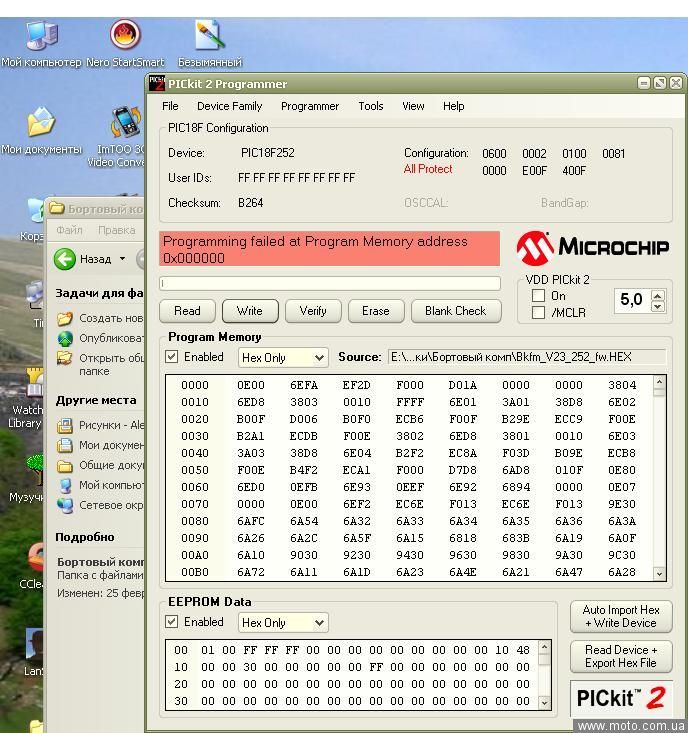Click the Checksum value B264
Viewport: 688px width, 733px height.
pos(251,203)
